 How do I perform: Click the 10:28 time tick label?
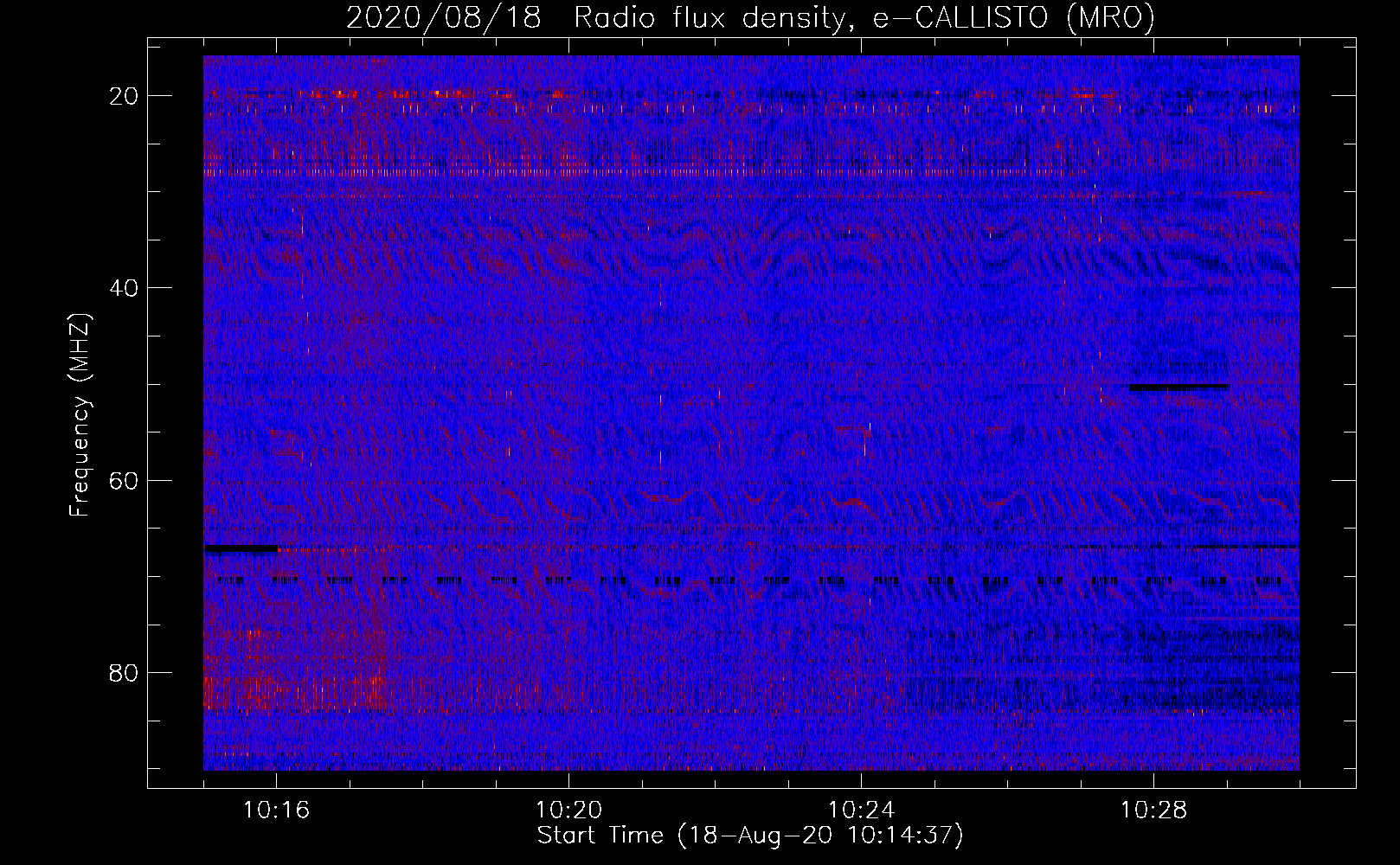tap(1153, 811)
